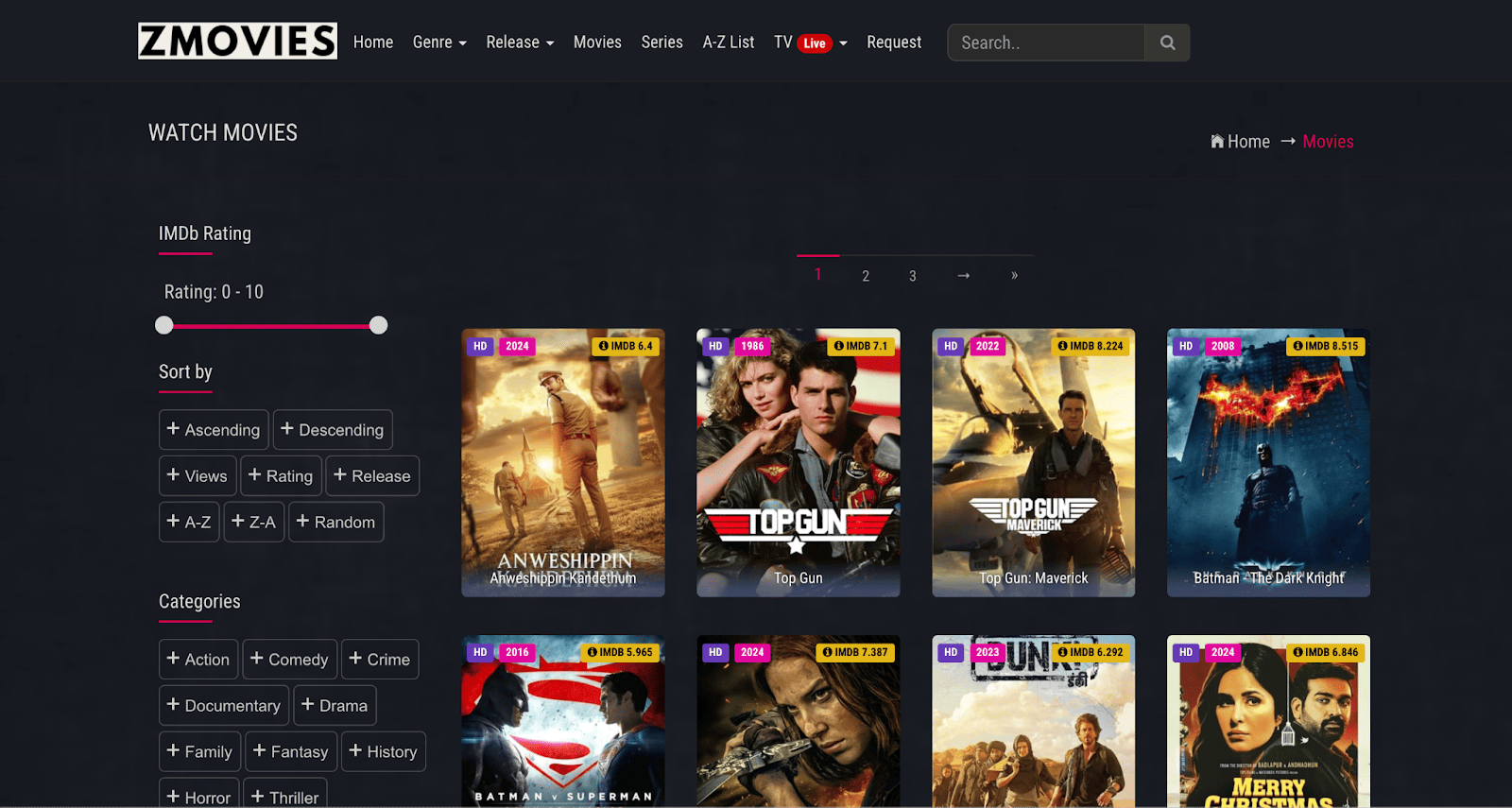Click IMDB 7.1 badge on Top Gun

coord(861,346)
